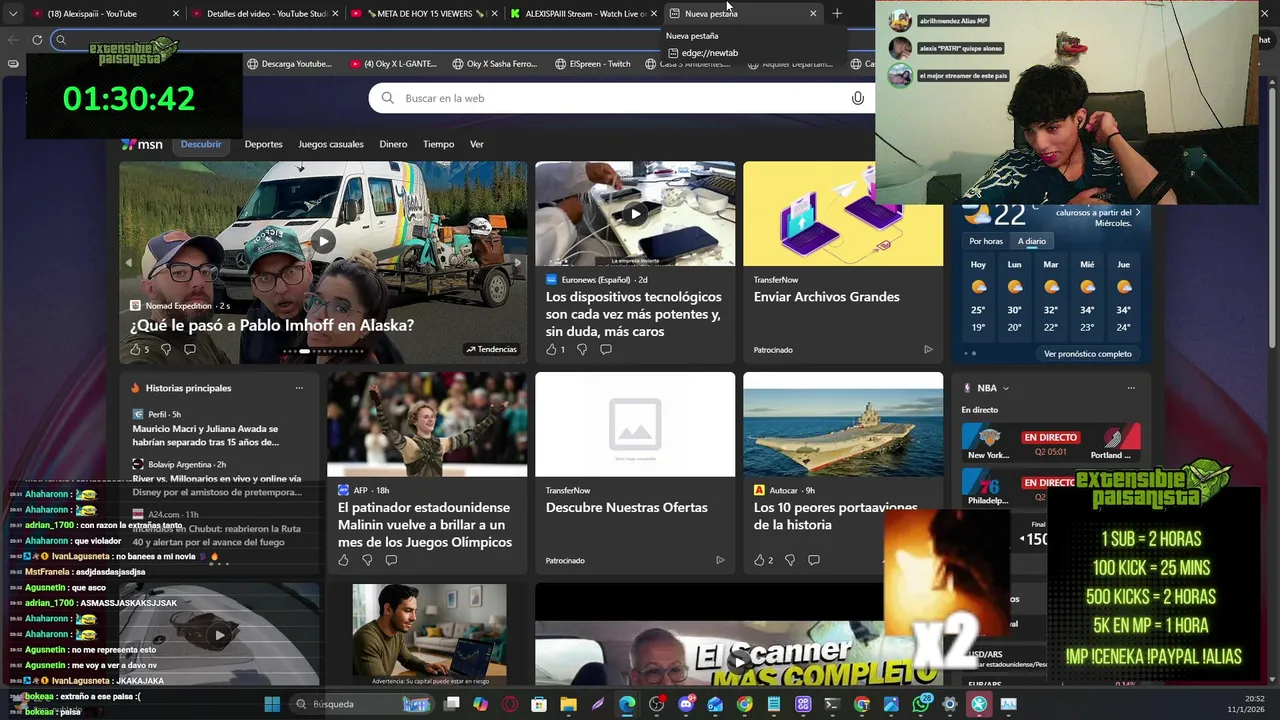Show previous story with the carousel left arrow
The width and height of the screenshot is (1280, 720).
tap(128, 263)
